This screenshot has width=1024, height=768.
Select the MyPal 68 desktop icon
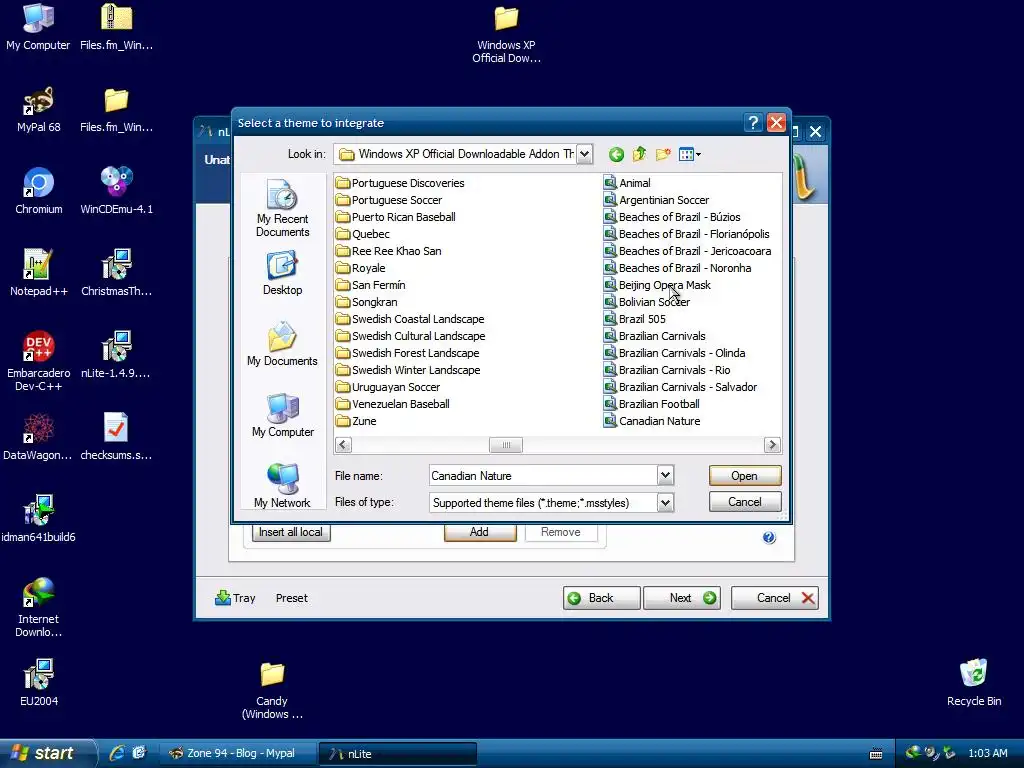tap(39, 110)
